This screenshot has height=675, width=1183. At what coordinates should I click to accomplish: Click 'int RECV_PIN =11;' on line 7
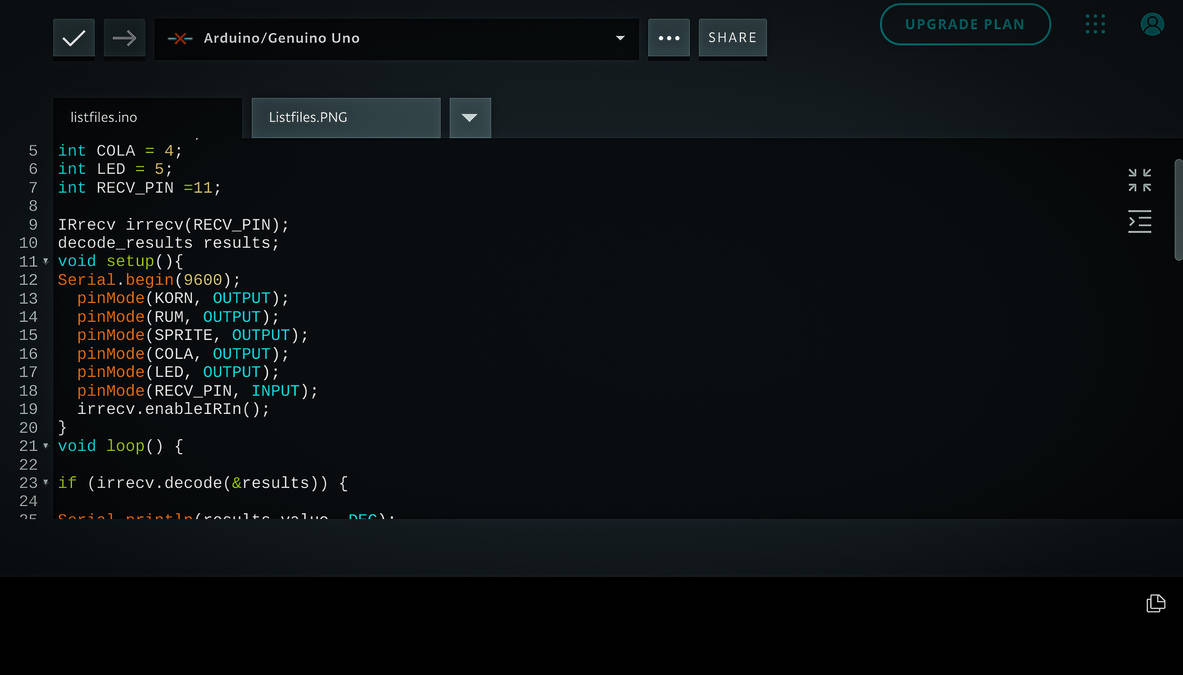coord(140,188)
